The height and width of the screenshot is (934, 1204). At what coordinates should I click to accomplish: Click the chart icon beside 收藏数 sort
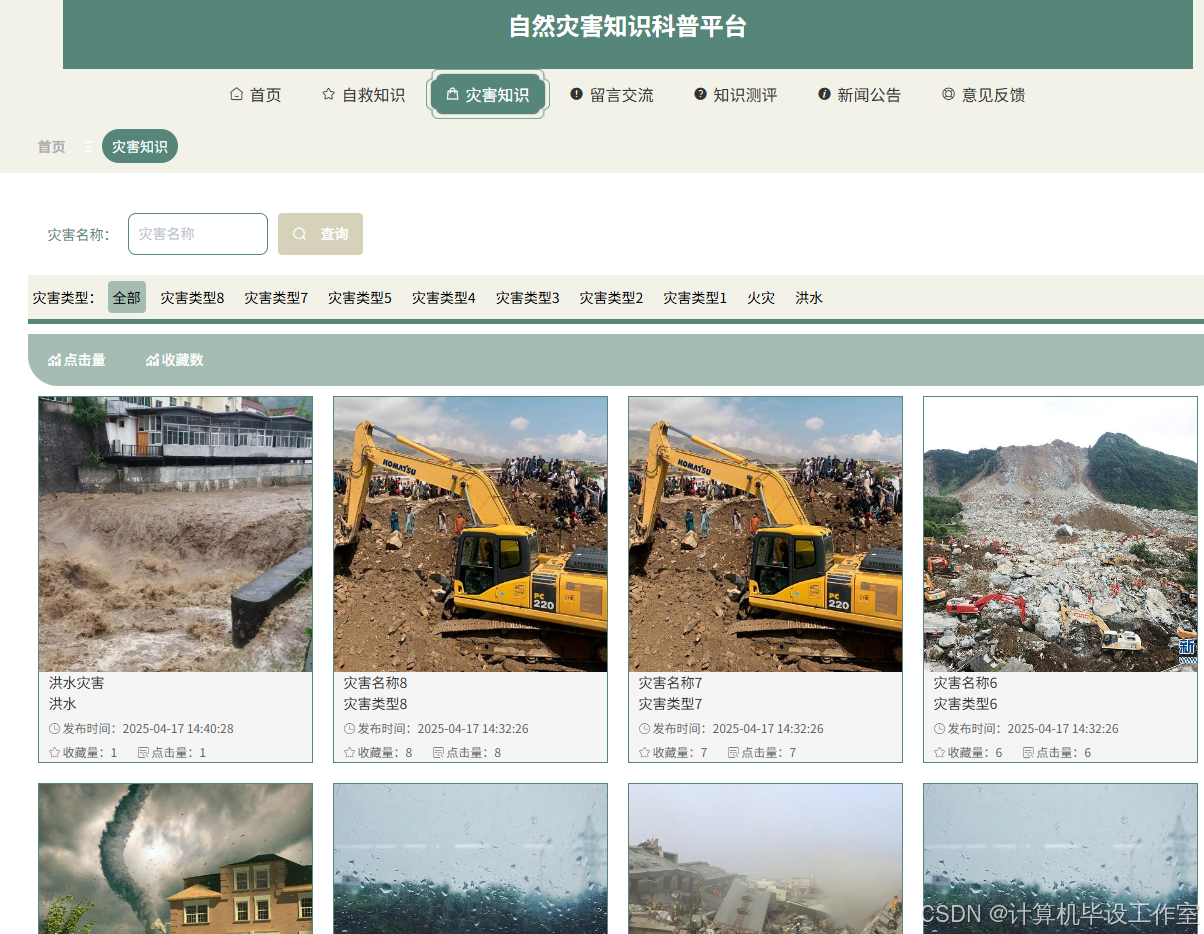coord(152,360)
